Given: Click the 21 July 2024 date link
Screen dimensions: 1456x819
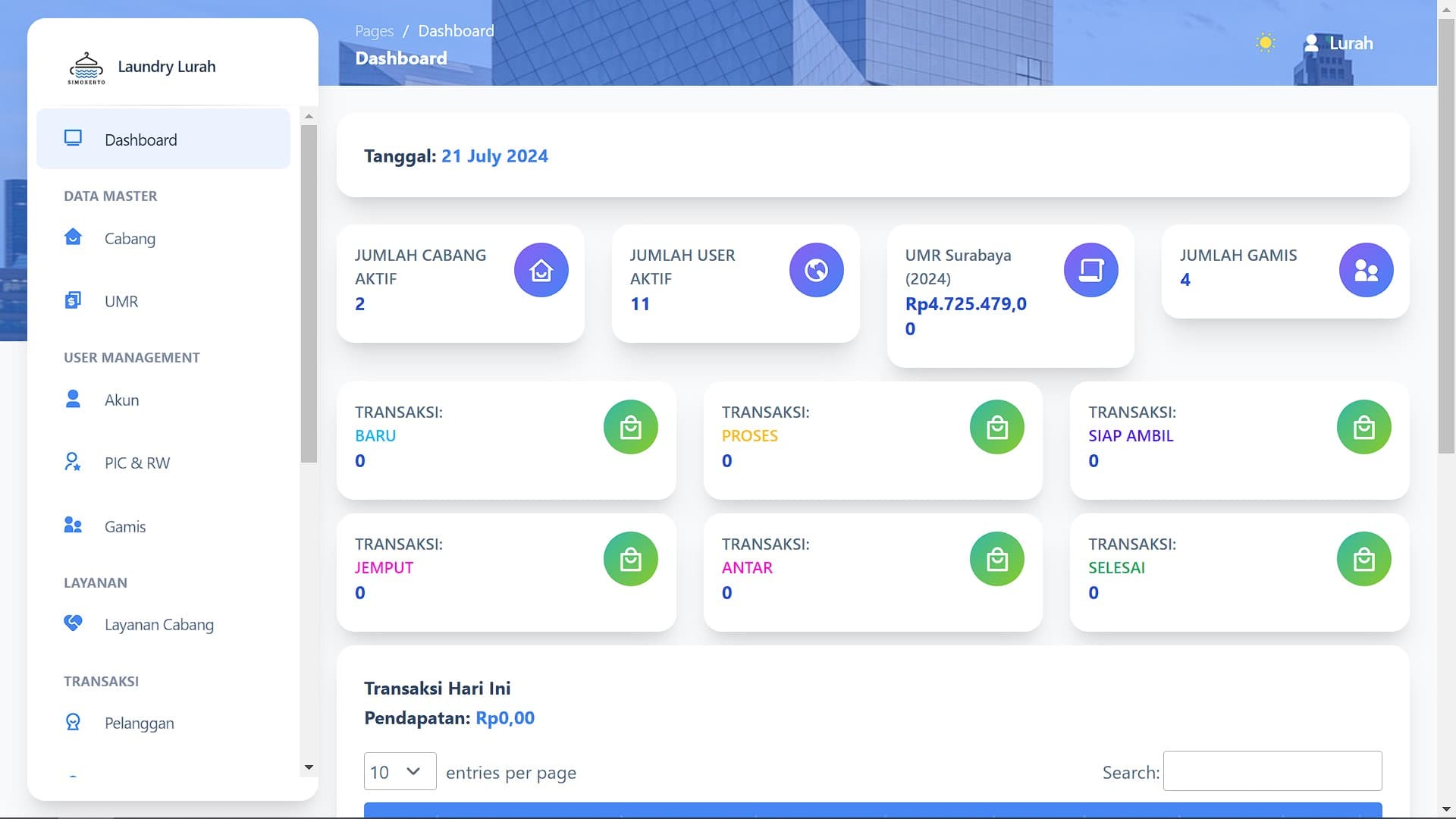Looking at the screenshot, I should (494, 156).
